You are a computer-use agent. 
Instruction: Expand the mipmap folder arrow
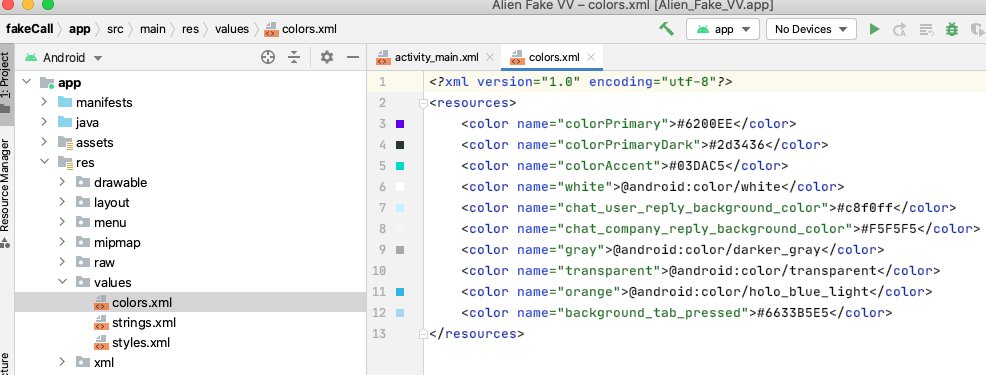click(x=62, y=242)
